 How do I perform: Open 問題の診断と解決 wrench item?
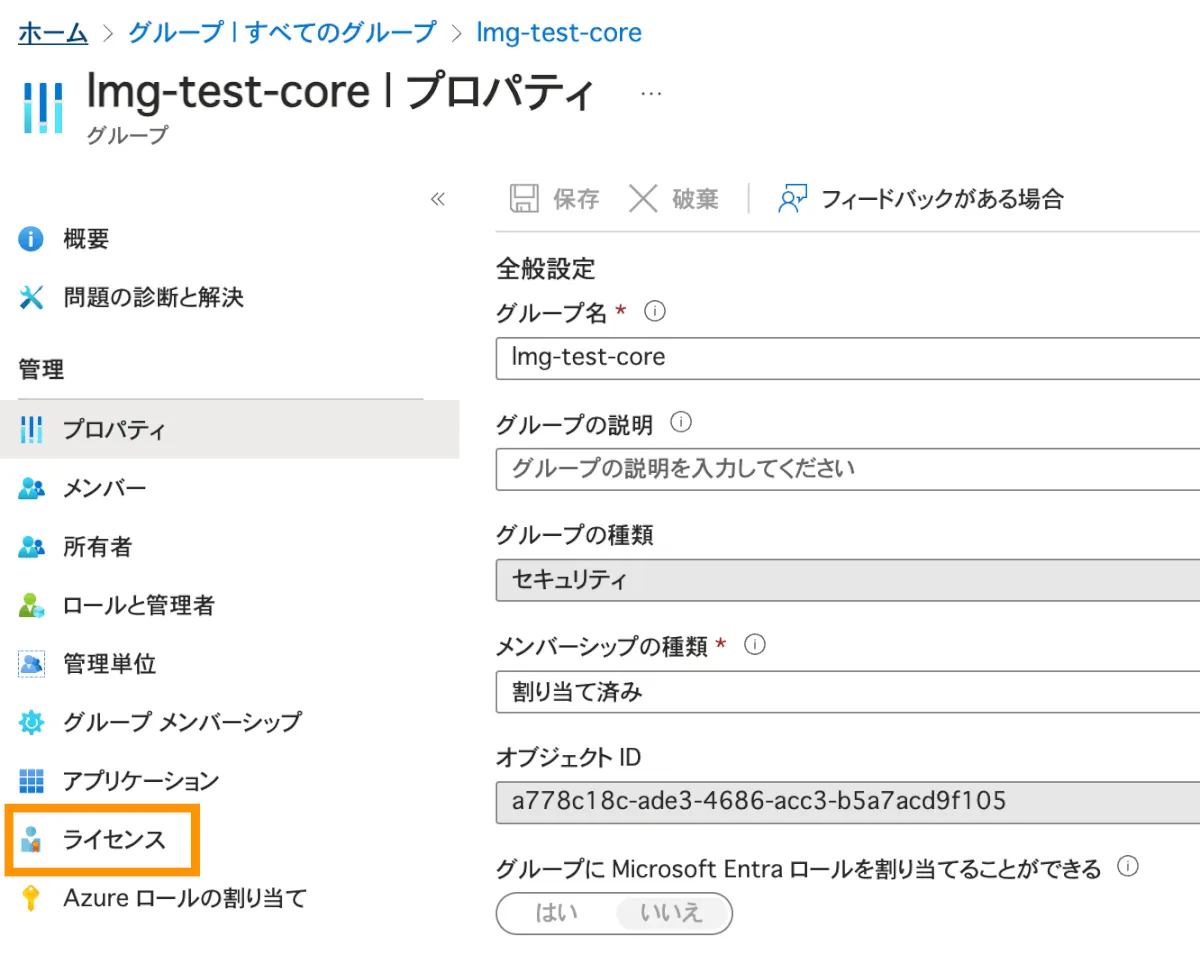152,297
